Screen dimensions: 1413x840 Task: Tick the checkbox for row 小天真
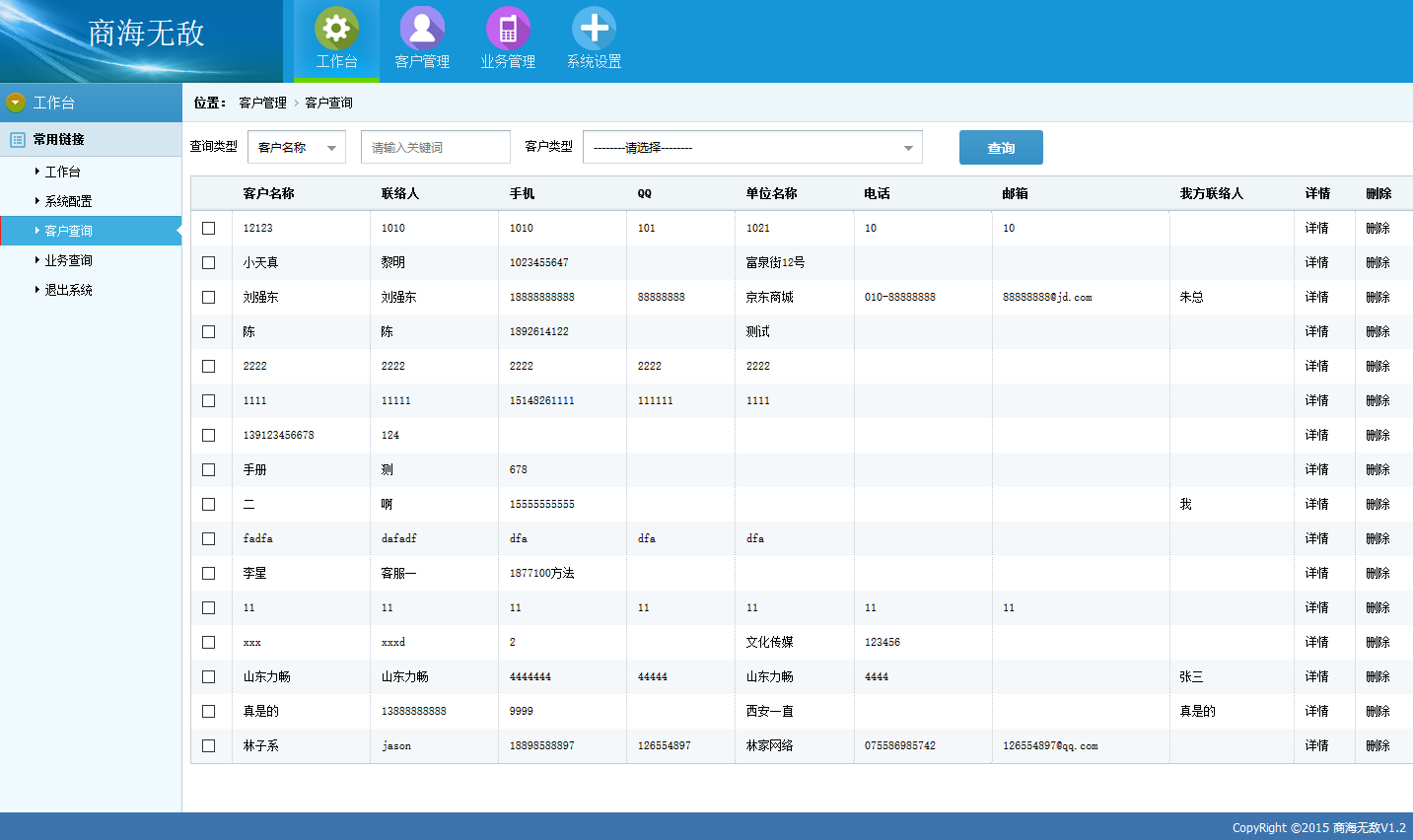click(209, 262)
